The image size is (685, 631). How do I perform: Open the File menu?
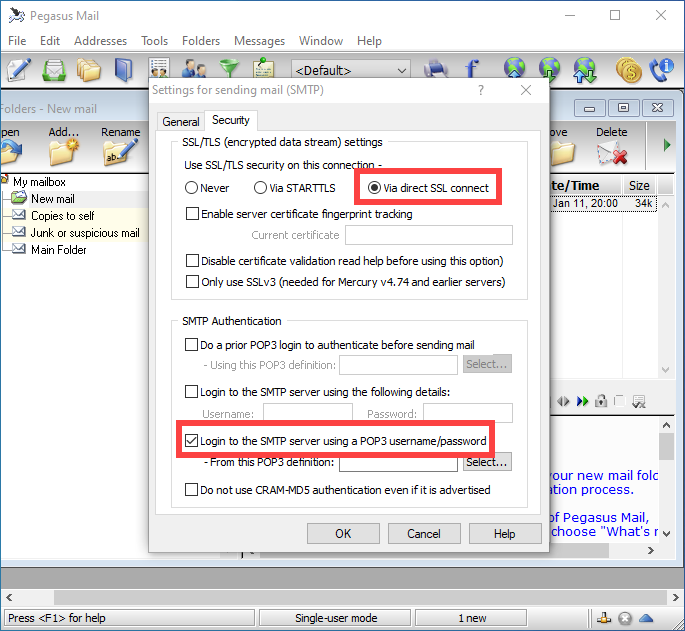tap(17, 41)
